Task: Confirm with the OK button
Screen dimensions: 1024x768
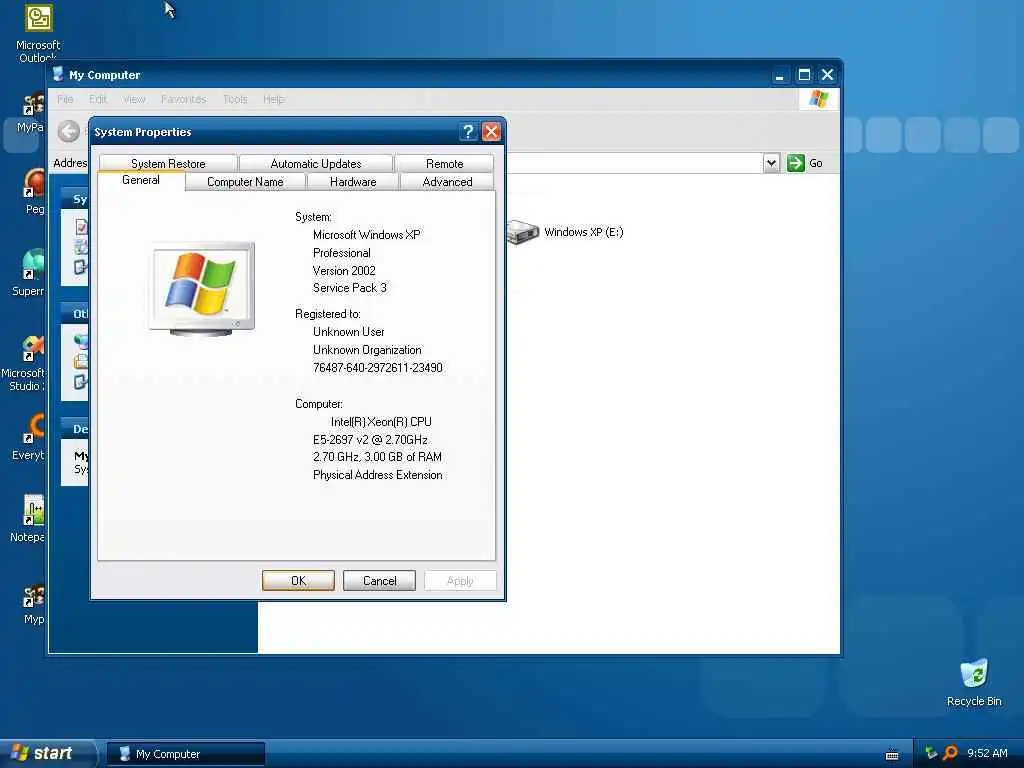Action: point(298,581)
